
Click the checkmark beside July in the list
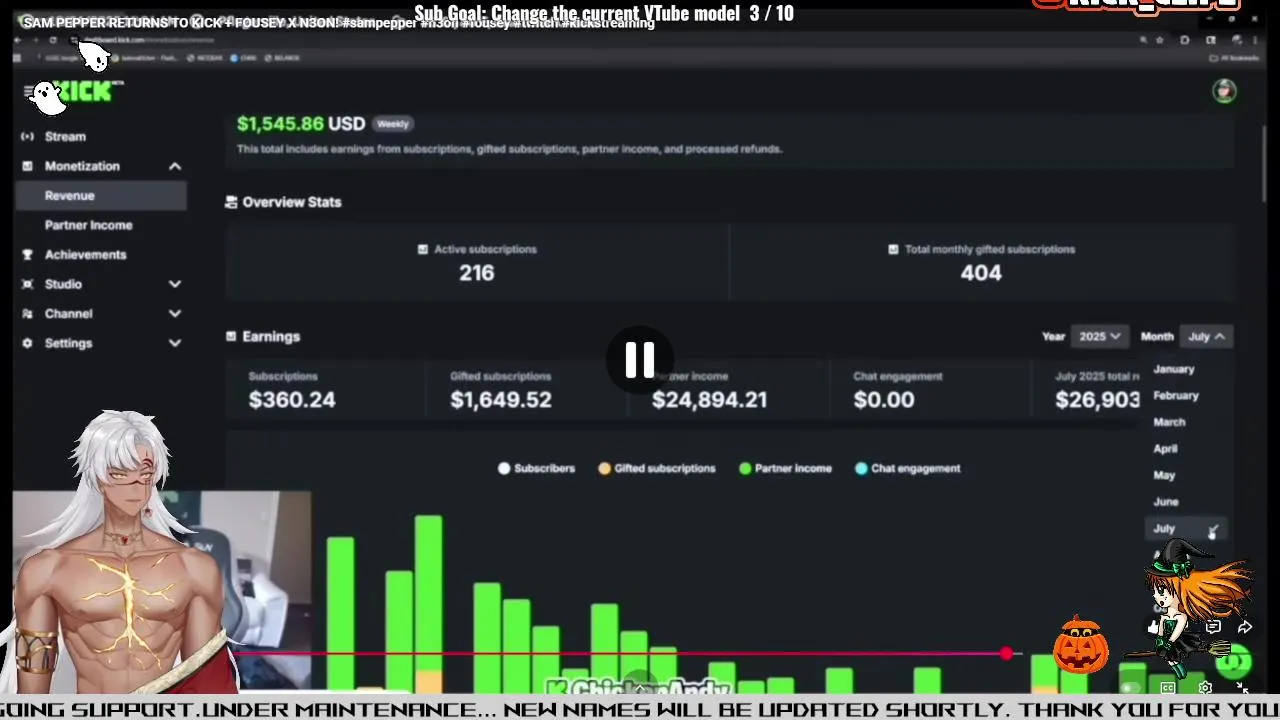tap(1212, 529)
